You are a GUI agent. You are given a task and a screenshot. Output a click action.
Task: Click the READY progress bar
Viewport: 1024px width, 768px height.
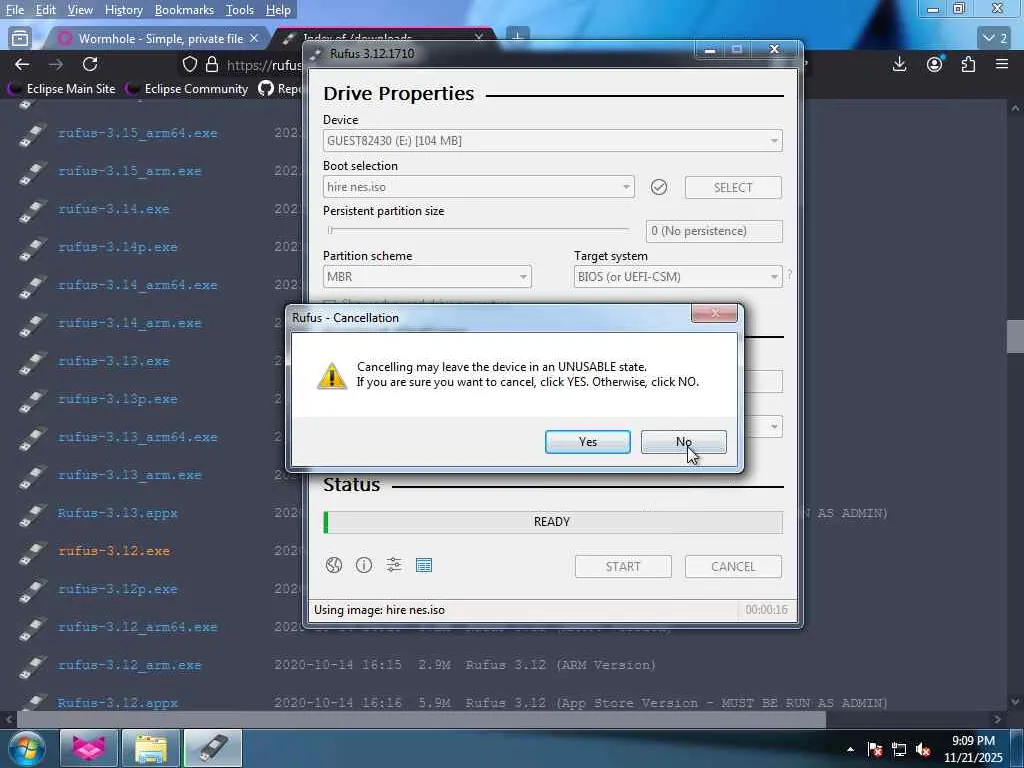[552, 522]
